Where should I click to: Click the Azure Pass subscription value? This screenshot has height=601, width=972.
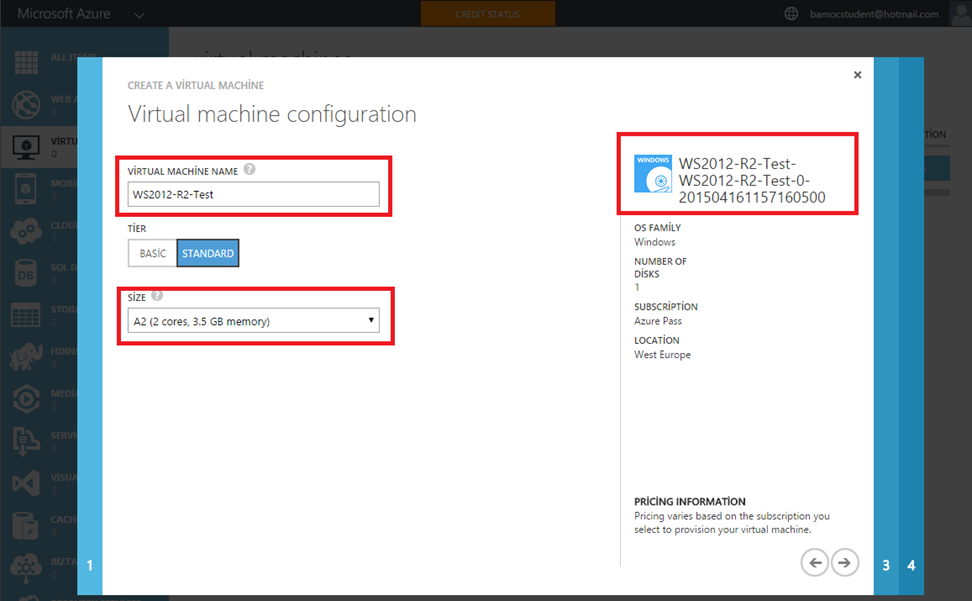658,321
